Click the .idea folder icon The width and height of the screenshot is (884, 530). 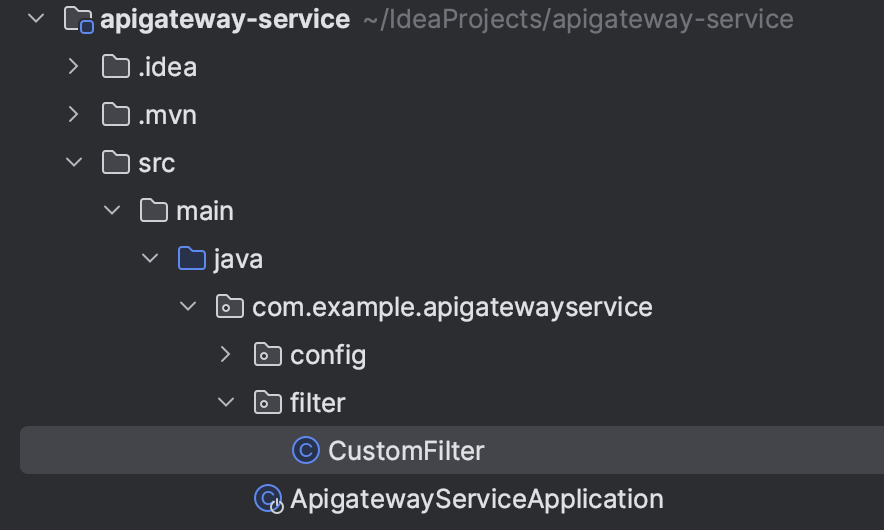pyautogui.click(x=116, y=67)
